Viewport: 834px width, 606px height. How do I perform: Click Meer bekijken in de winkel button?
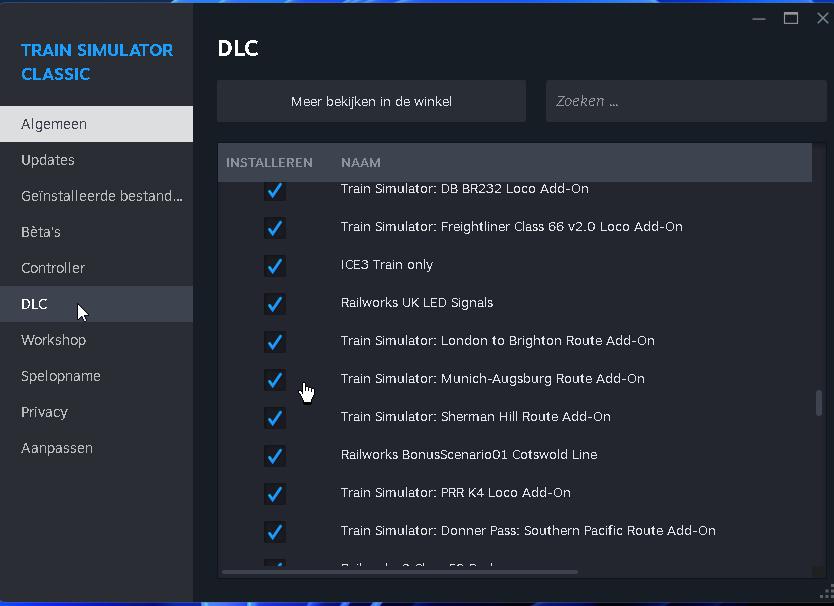[371, 101]
